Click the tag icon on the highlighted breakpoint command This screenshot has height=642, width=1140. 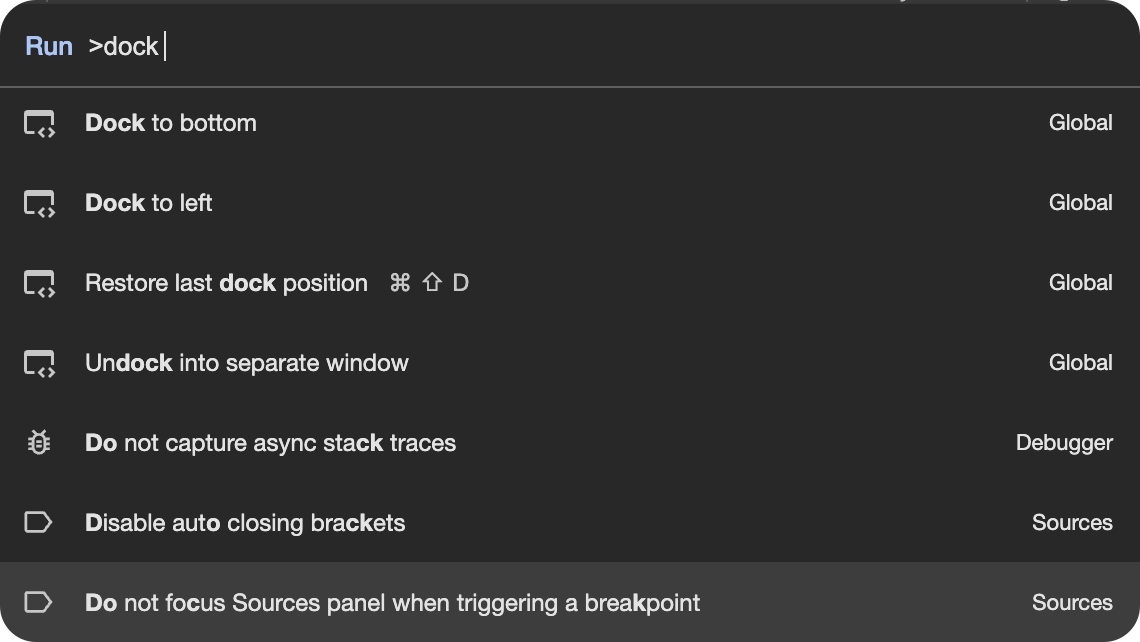point(38,602)
